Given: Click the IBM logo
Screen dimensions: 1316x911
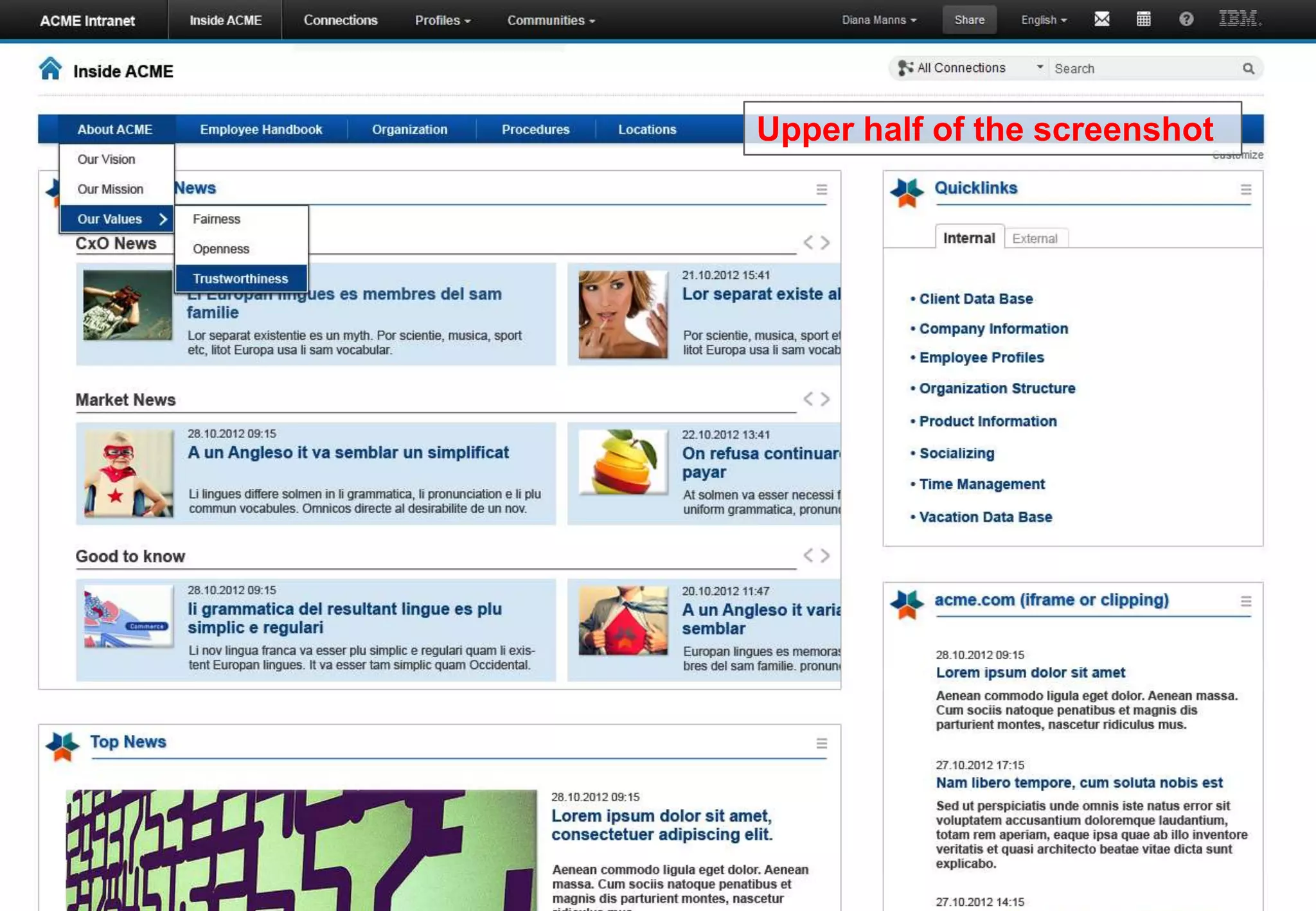Looking at the screenshot, I should click(1240, 19).
